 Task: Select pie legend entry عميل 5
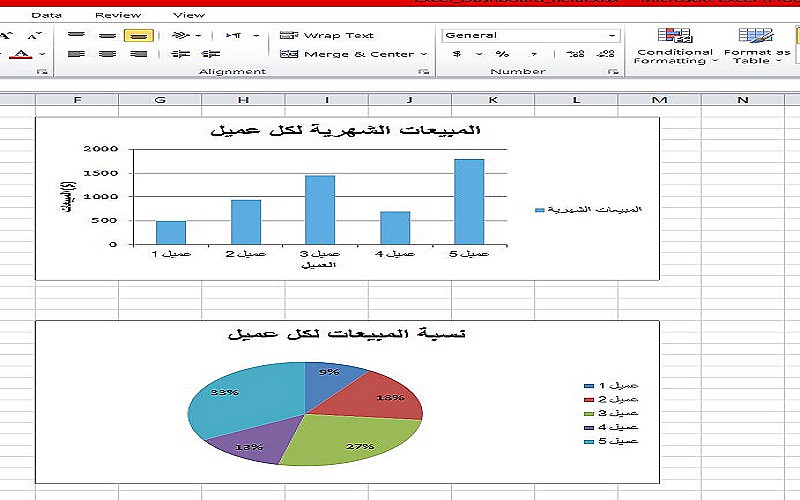[611, 441]
